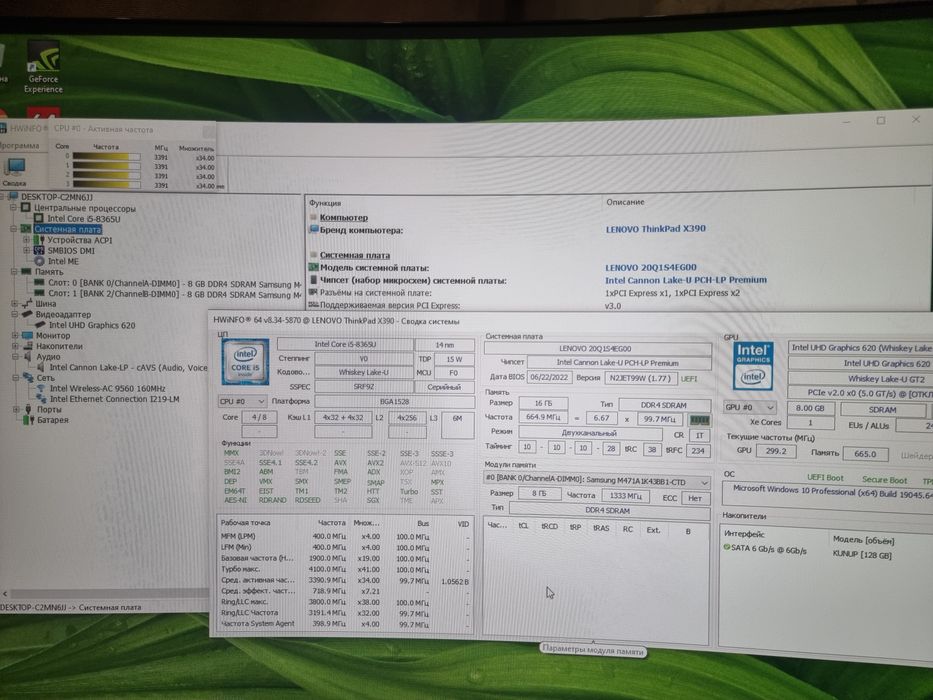This screenshot has height=700, width=933.
Task: Click the green UEFI label
Action: coord(688,379)
